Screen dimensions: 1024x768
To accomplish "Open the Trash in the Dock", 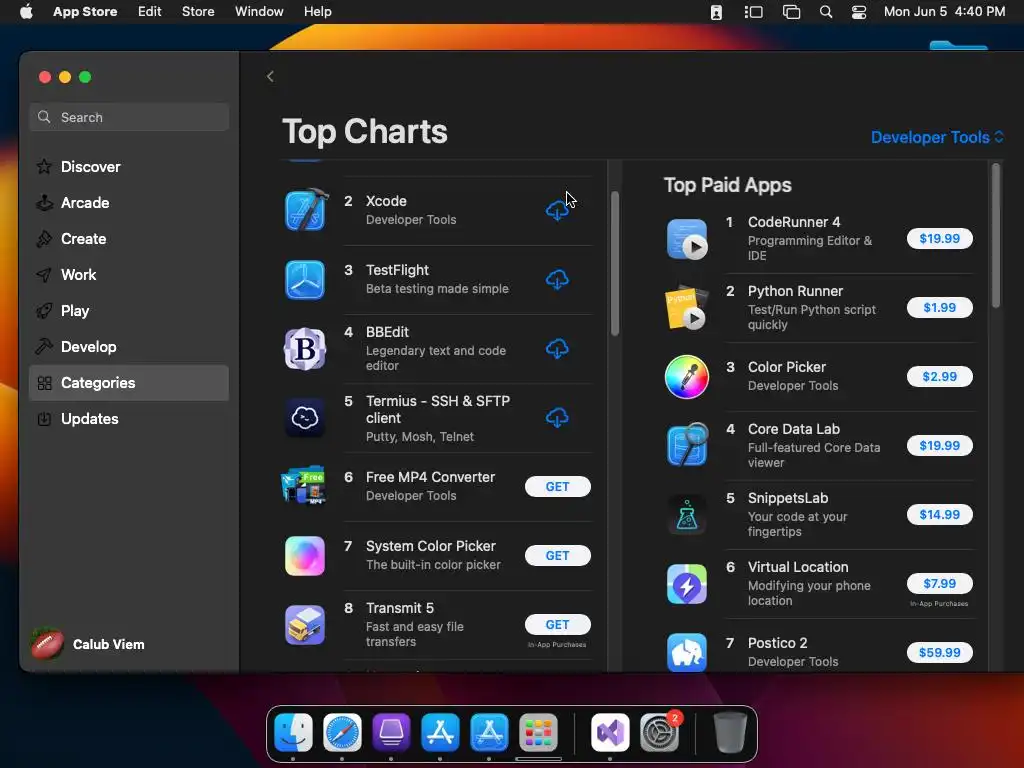I will tap(729, 733).
